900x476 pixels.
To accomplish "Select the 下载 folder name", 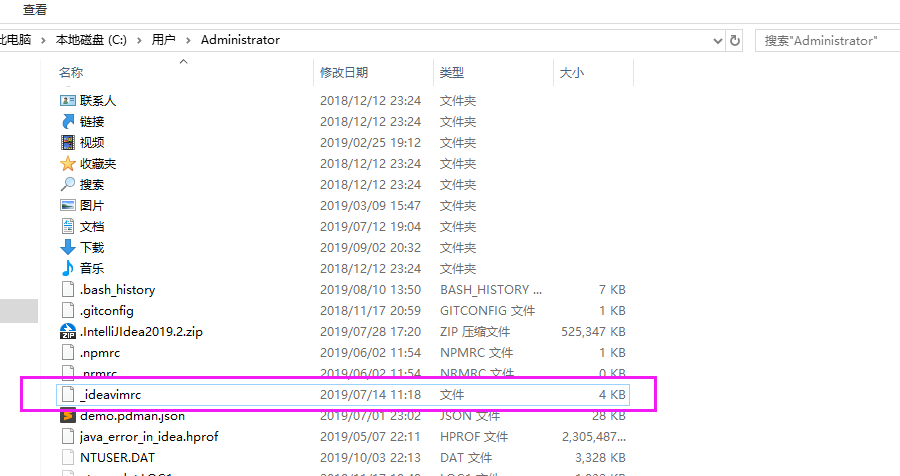I will point(92,247).
